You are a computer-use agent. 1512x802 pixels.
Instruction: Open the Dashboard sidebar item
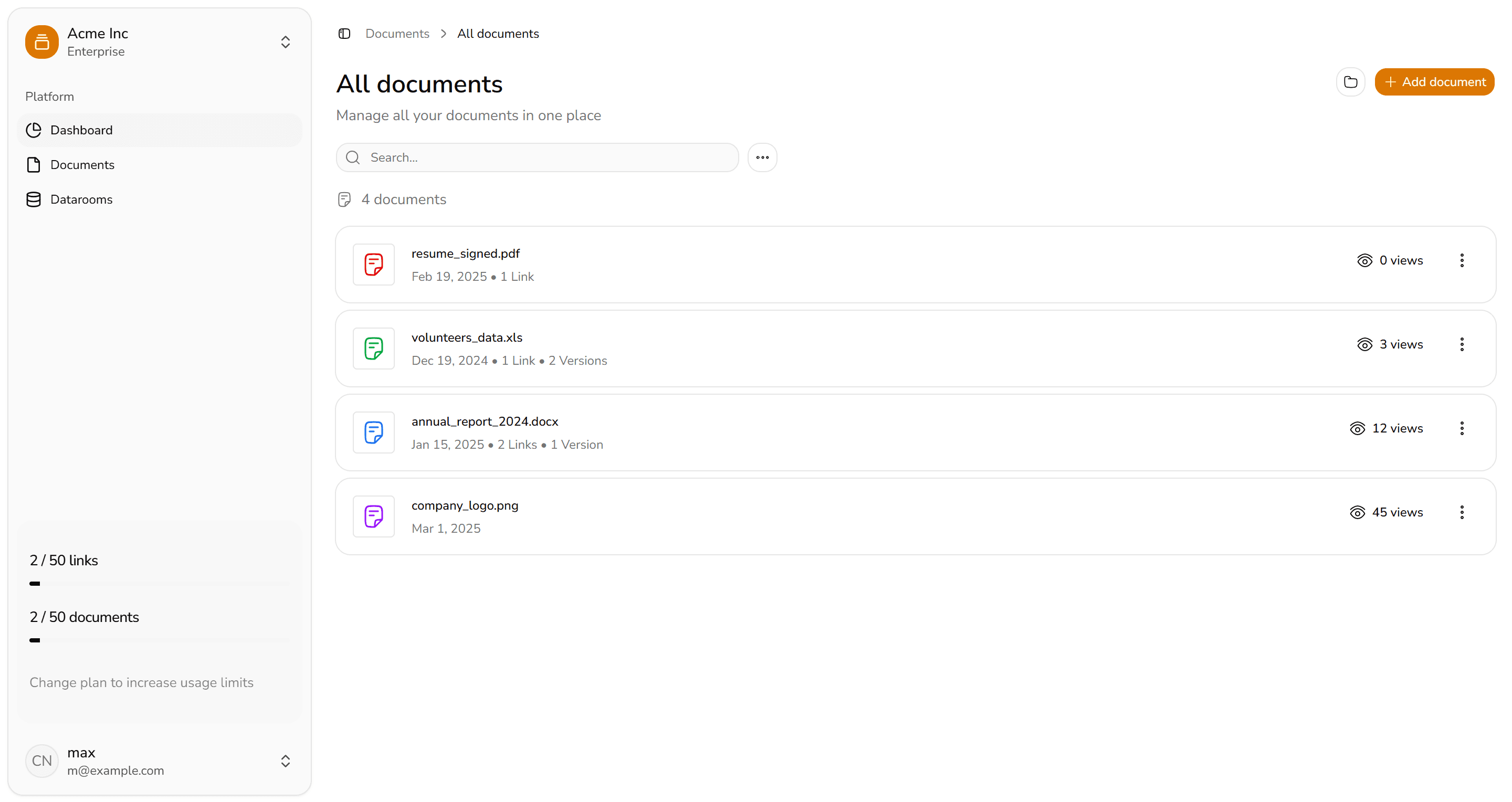click(x=160, y=130)
